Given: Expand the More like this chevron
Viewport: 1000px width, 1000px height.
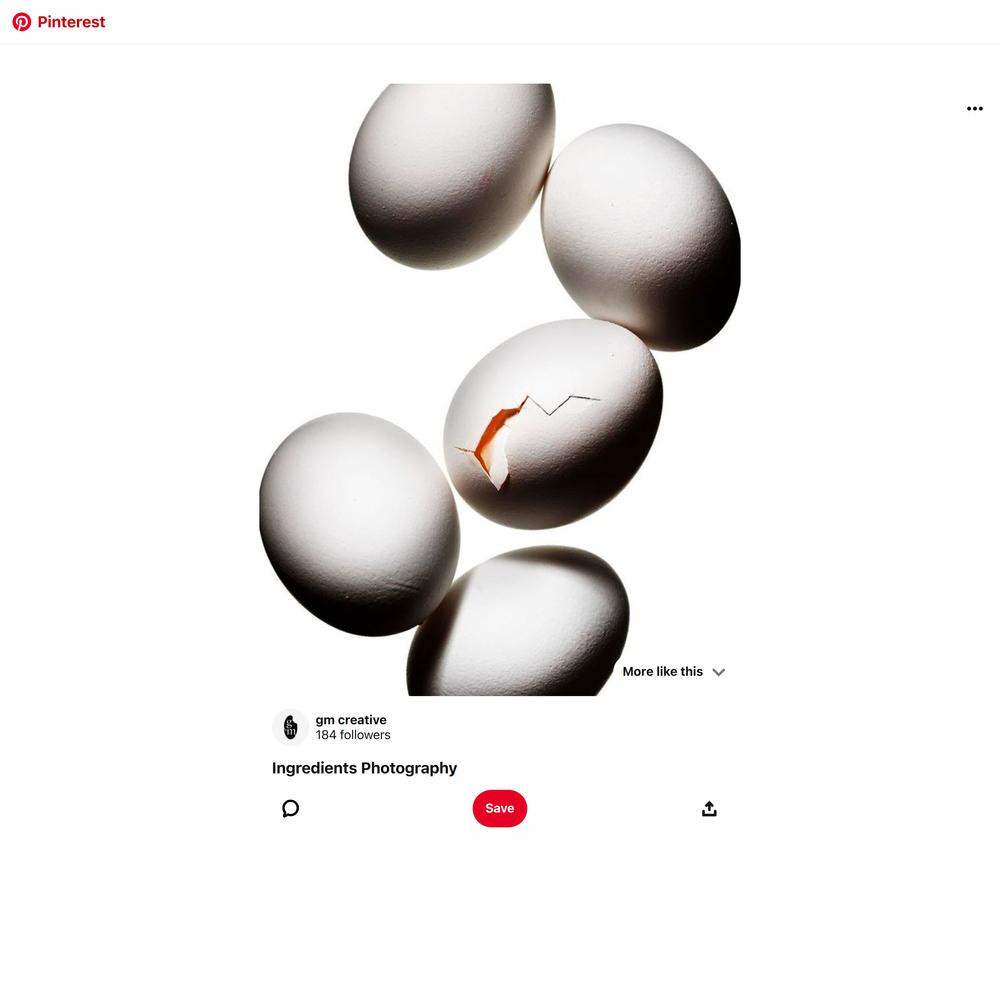Looking at the screenshot, I should point(719,672).
